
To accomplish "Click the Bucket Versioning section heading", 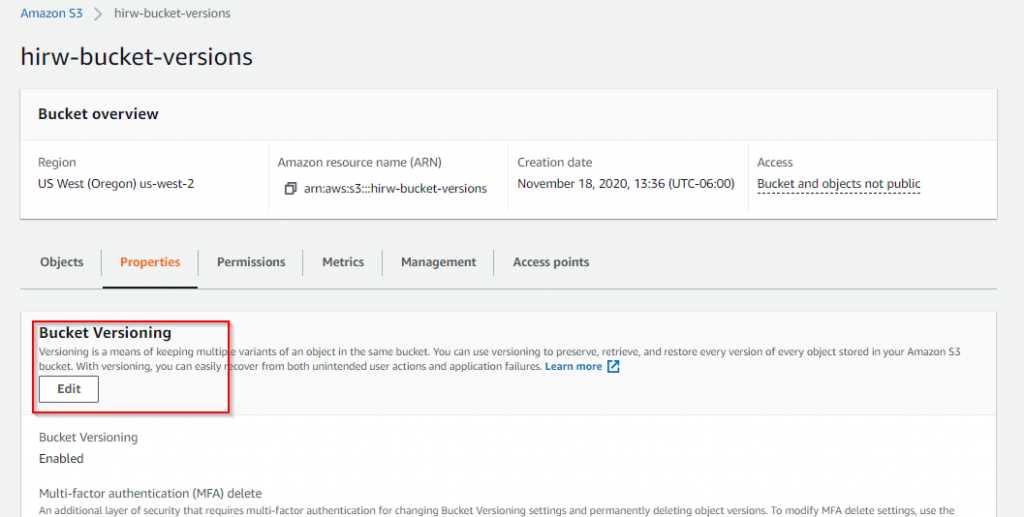I will [105, 333].
